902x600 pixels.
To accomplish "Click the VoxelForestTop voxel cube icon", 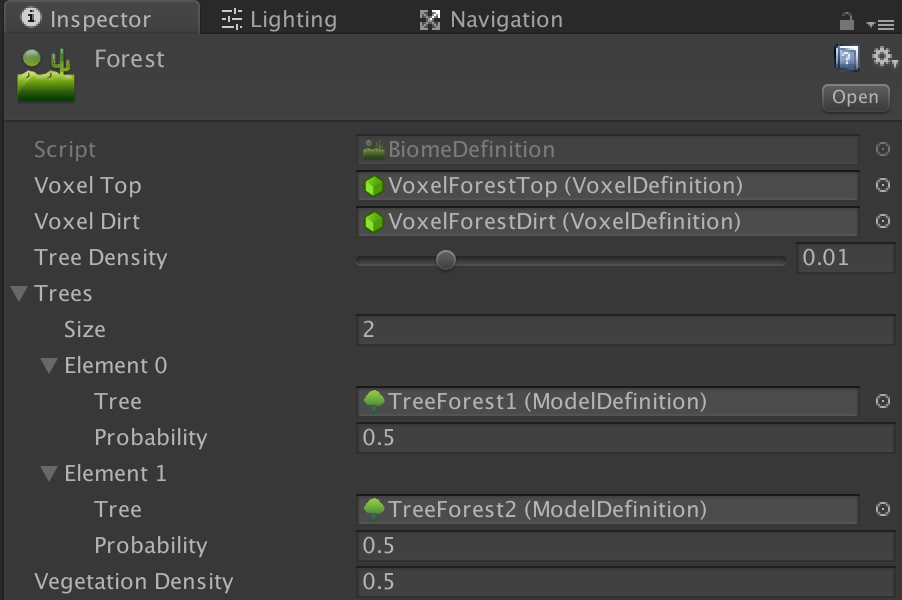I will (374, 185).
